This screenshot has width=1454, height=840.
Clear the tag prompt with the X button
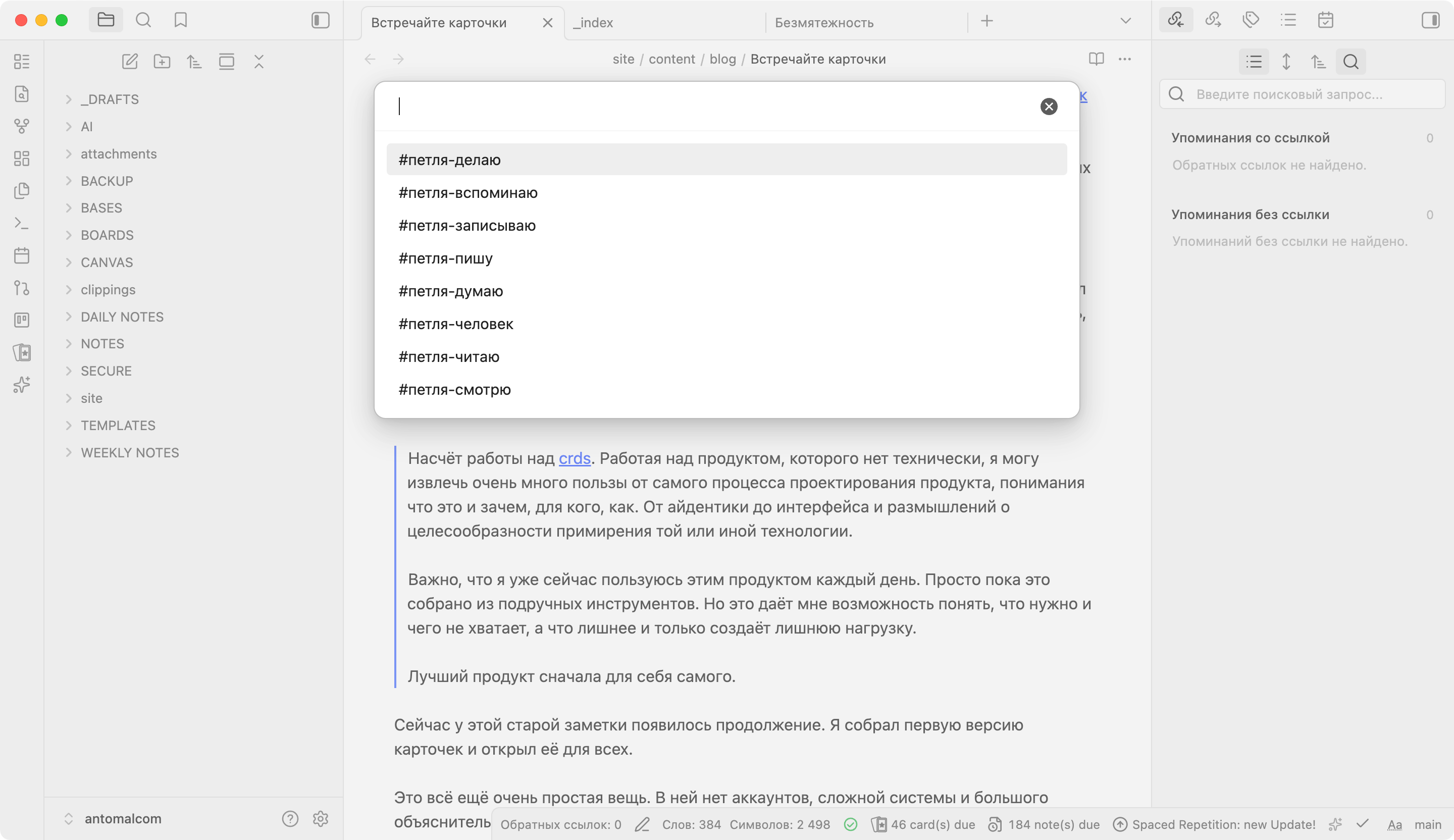pos(1049,106)
